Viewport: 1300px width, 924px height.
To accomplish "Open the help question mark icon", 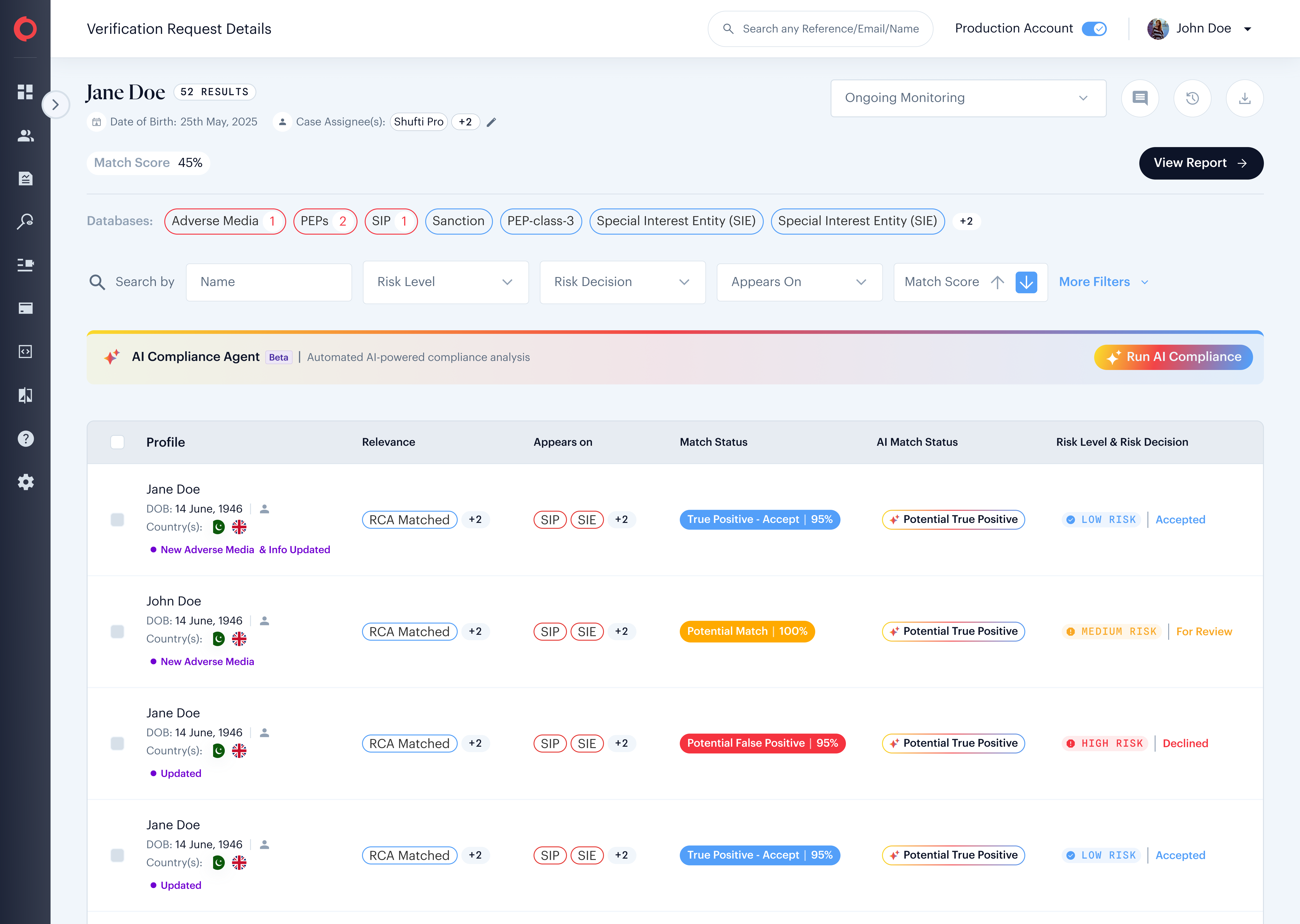I will (25, 439).
